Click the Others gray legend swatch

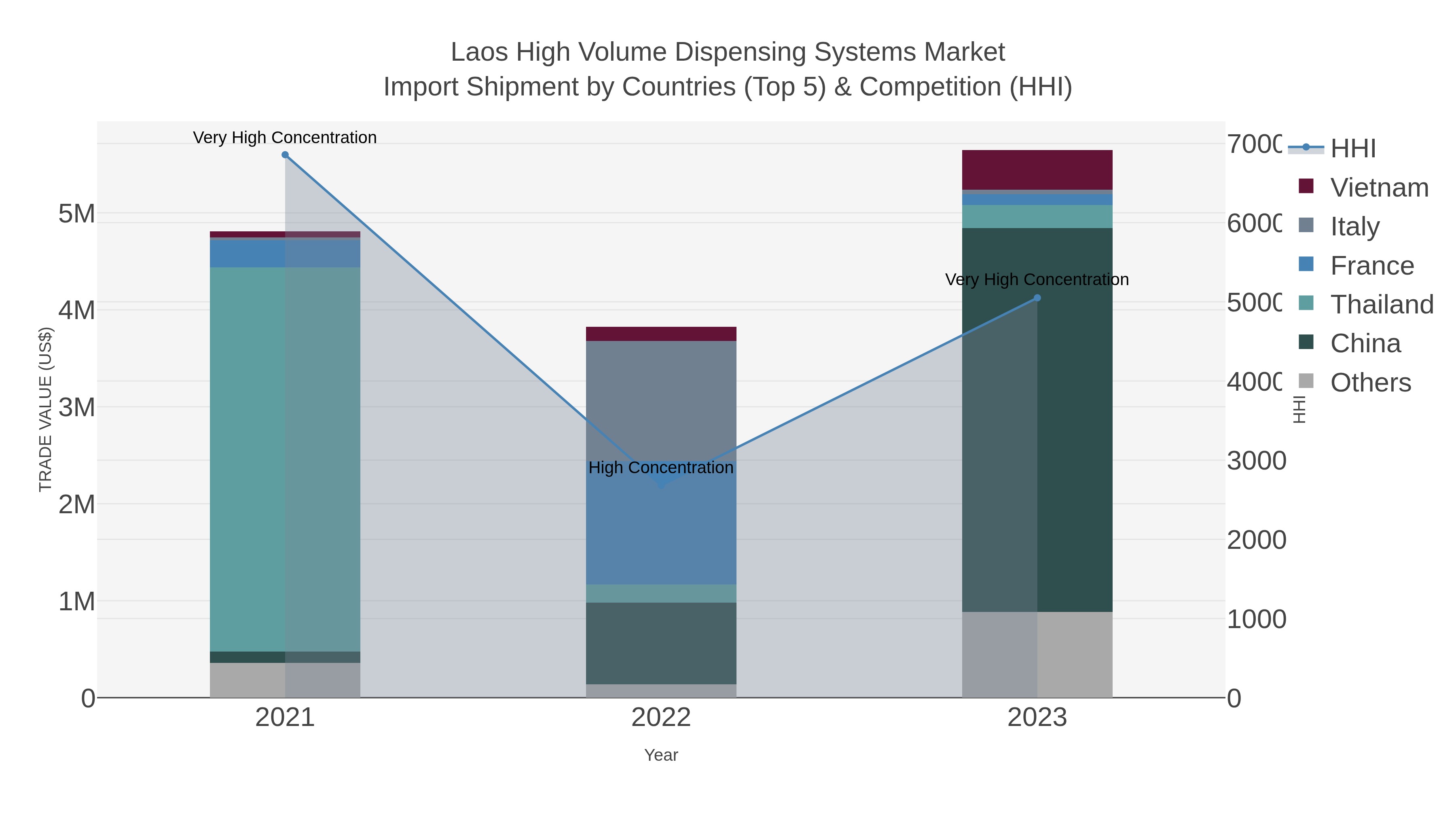(x=1306, y=381)
